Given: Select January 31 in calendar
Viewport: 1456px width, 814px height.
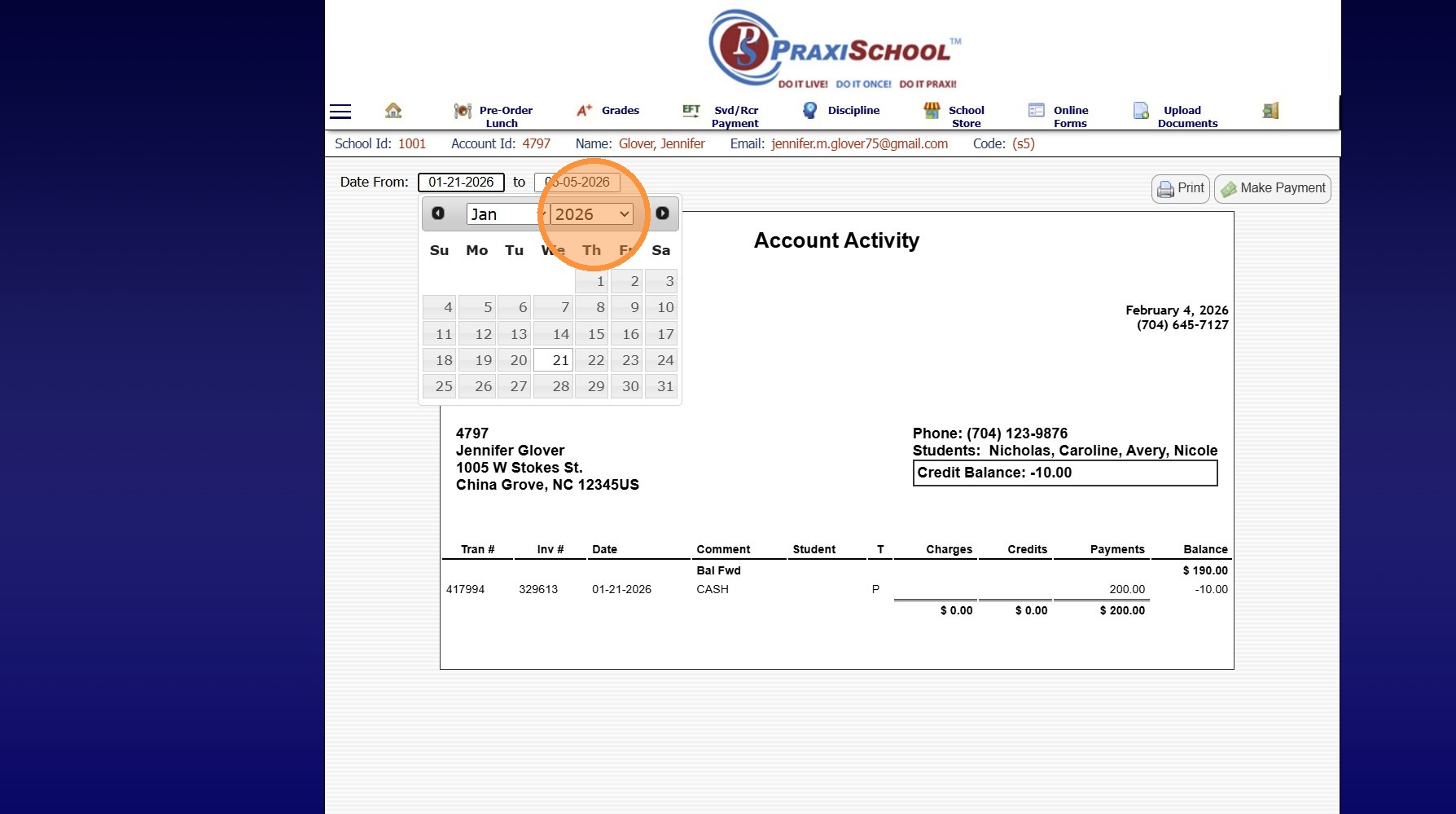Looking at the screenshot, I should 661,386.
